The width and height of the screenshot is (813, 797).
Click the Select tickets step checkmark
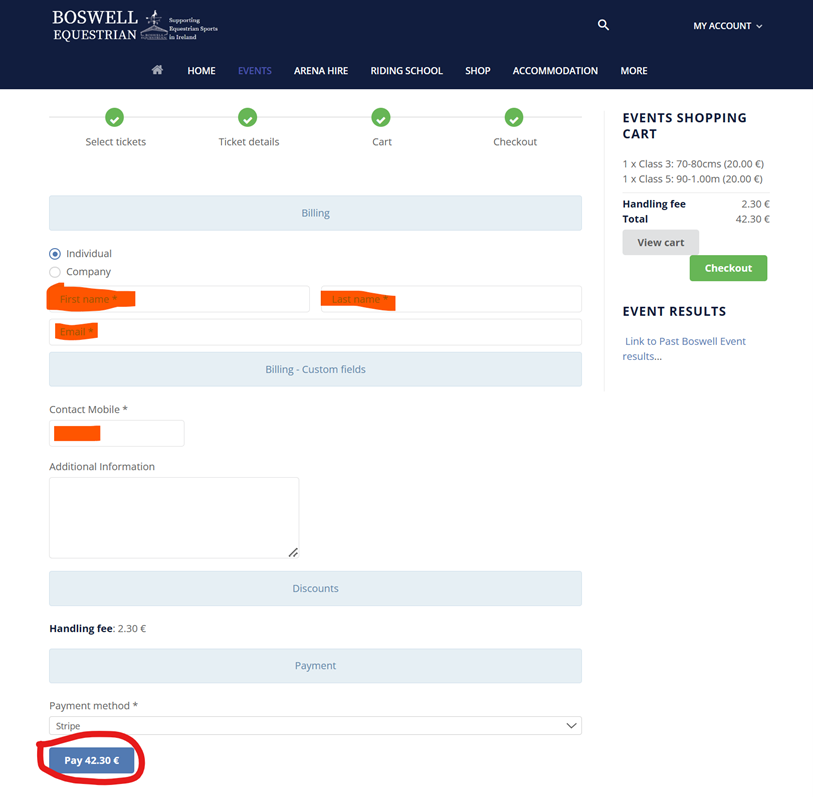(115, 118)
